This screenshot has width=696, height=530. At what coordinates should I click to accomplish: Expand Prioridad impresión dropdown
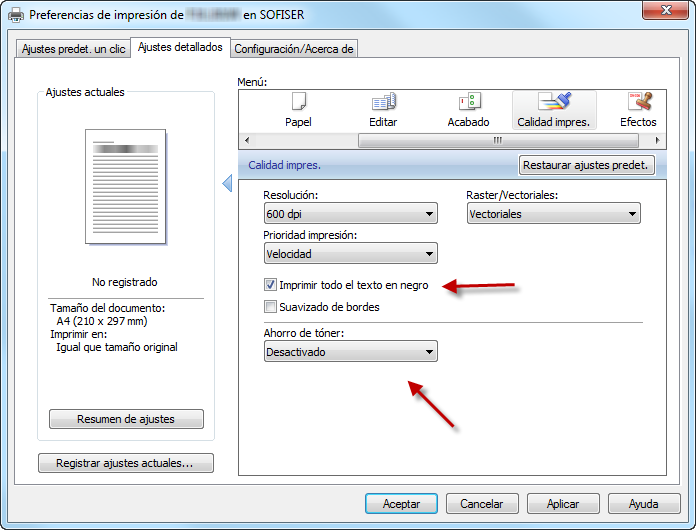(x=350, y=254)
